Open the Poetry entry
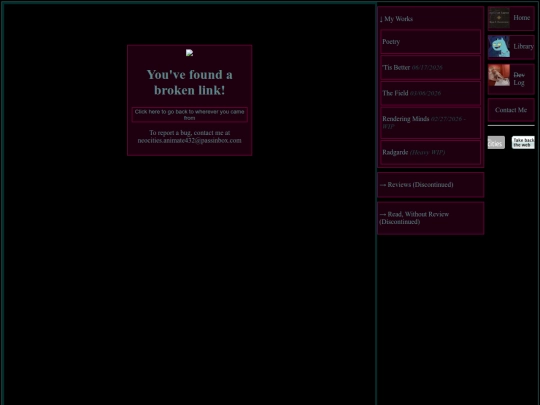Screen dimensions: 540x405 [430, 42]
